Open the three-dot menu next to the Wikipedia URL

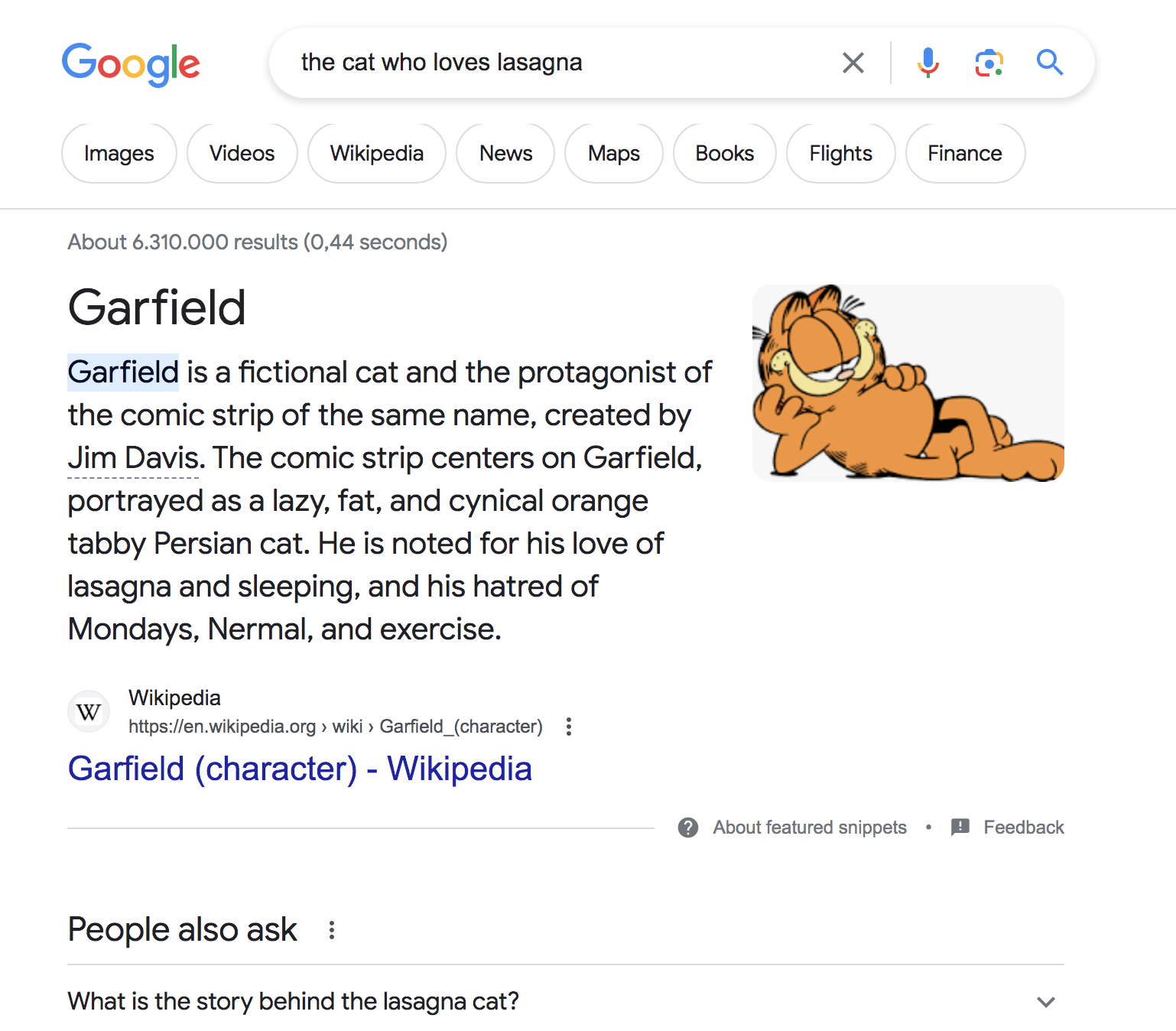[x=569, y=727]
